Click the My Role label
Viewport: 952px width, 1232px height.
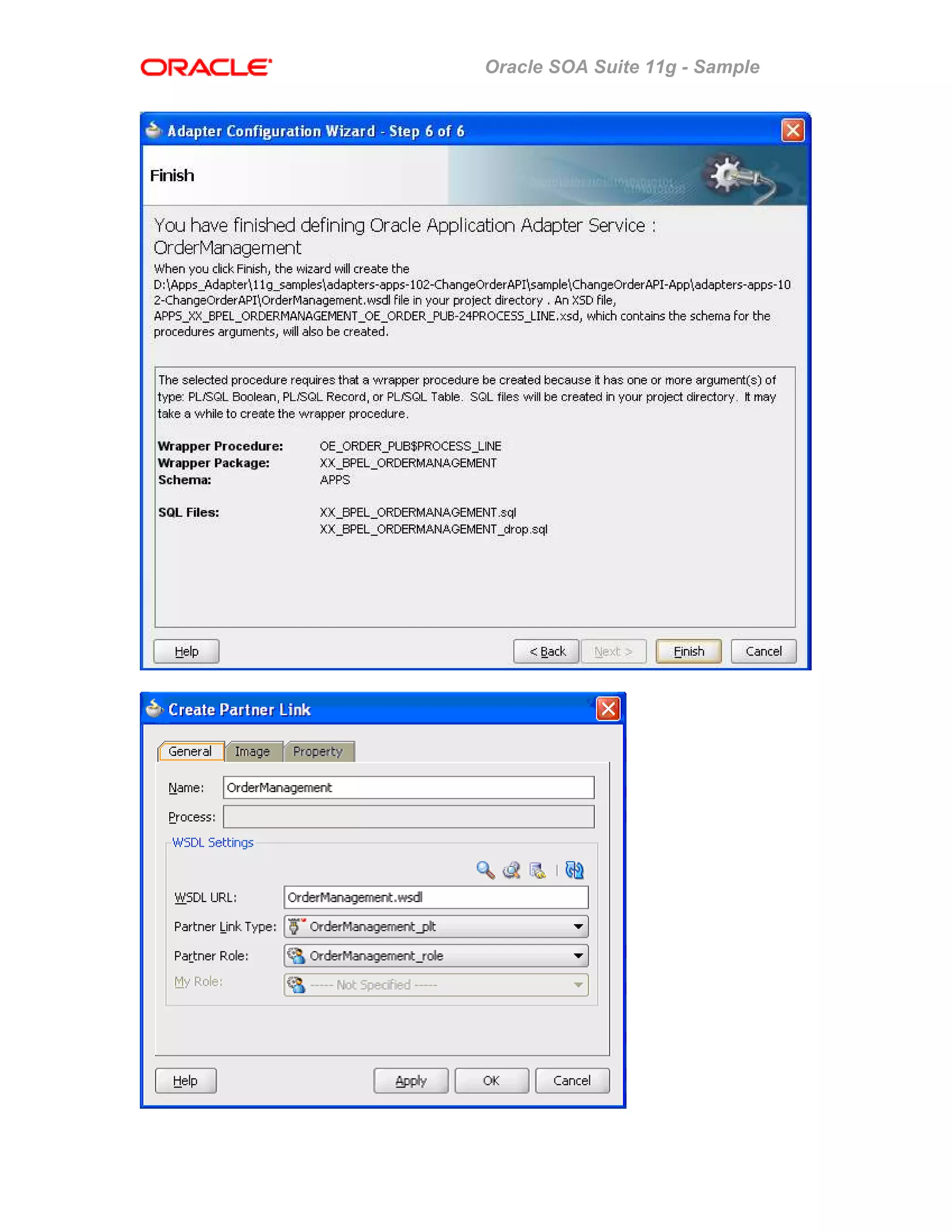[x=198, y=982]
